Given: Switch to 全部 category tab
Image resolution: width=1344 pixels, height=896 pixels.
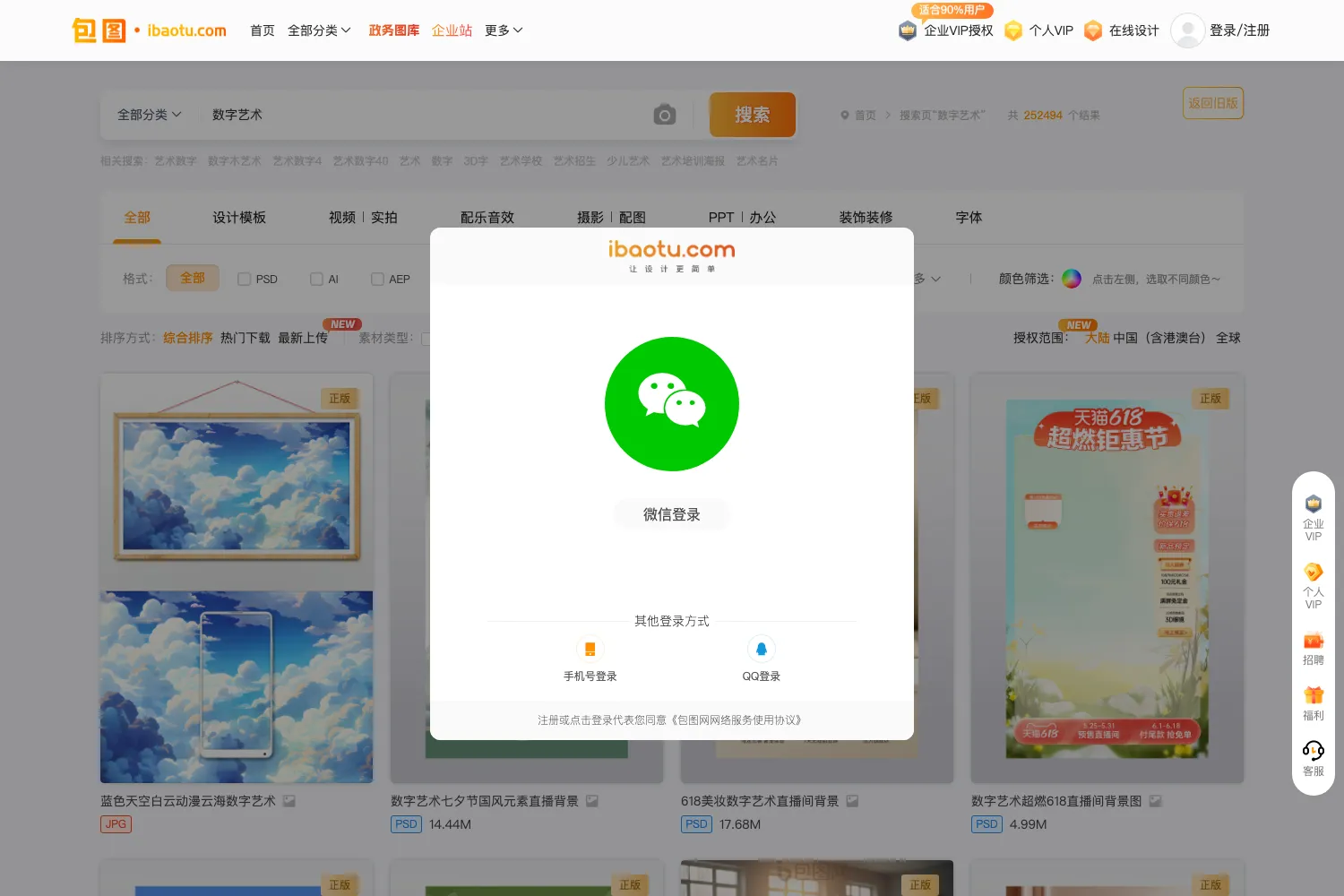Looking at the screenshot, I should click(137, 218).
